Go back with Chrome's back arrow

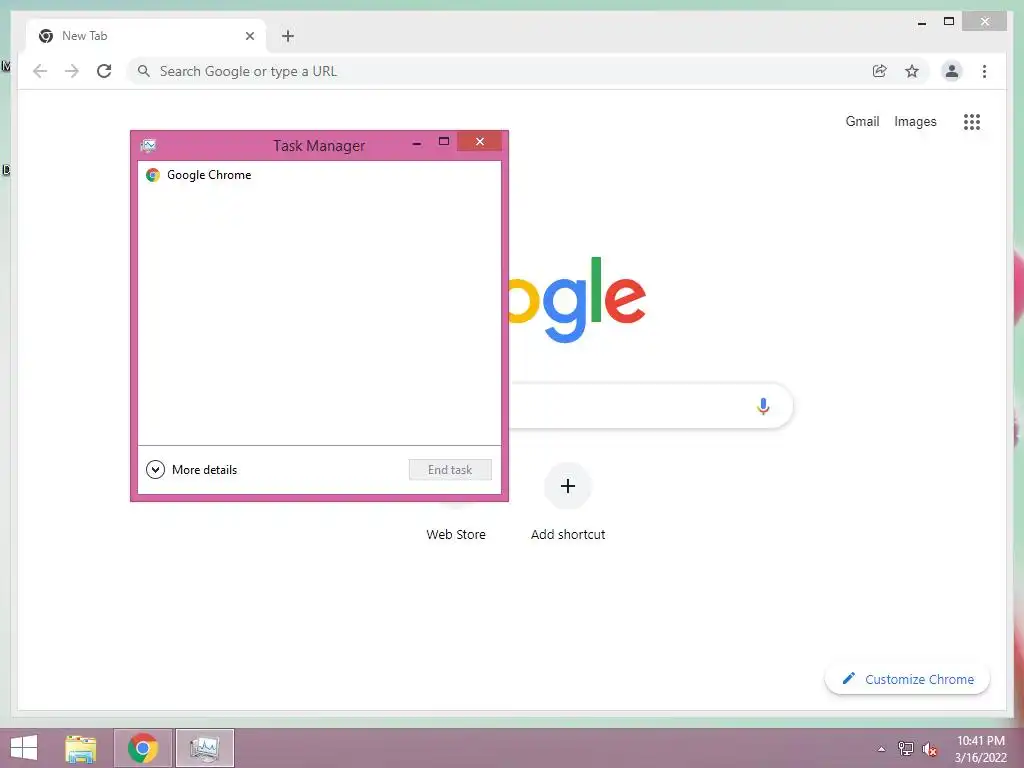pos(40,71)
